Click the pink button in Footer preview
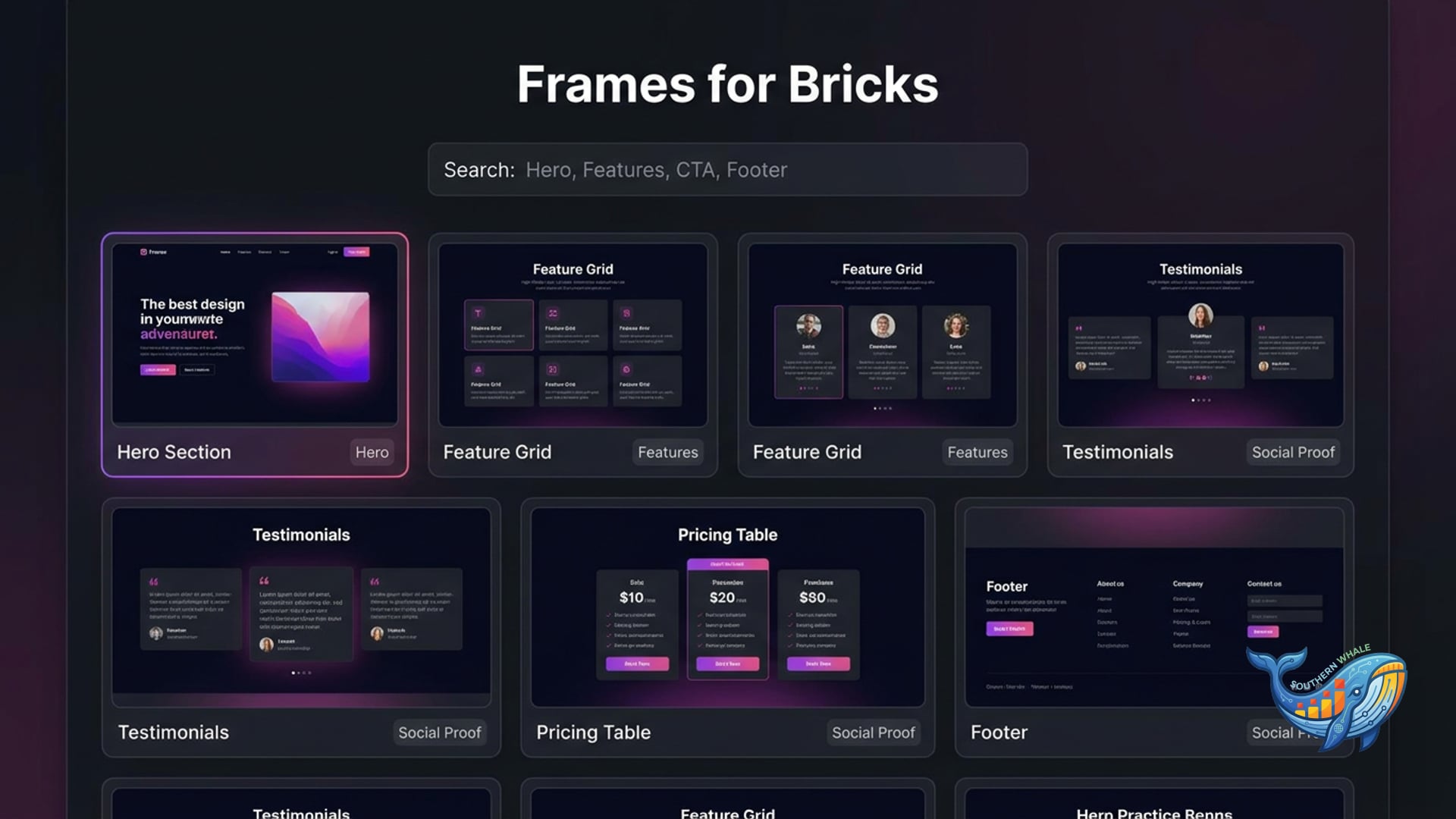1456x819 pixels. click(x=1009, y=629)
